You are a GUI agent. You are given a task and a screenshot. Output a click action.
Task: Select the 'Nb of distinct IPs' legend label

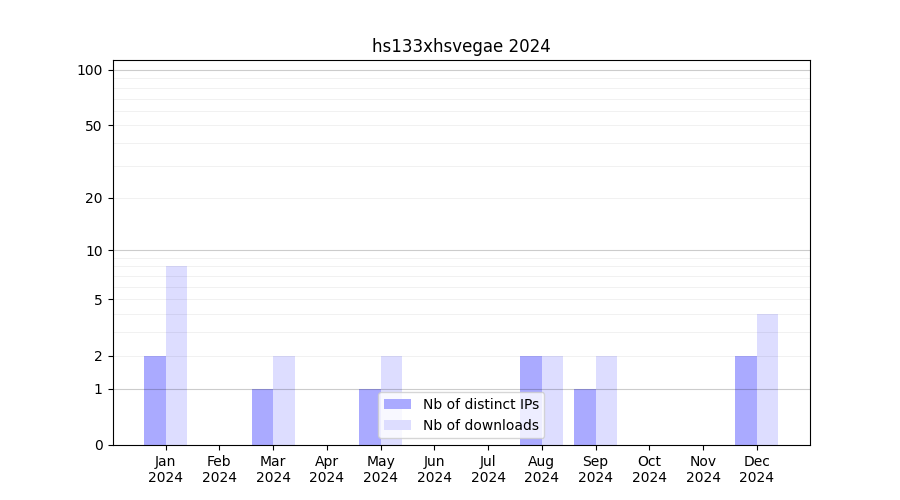(480, 404)
